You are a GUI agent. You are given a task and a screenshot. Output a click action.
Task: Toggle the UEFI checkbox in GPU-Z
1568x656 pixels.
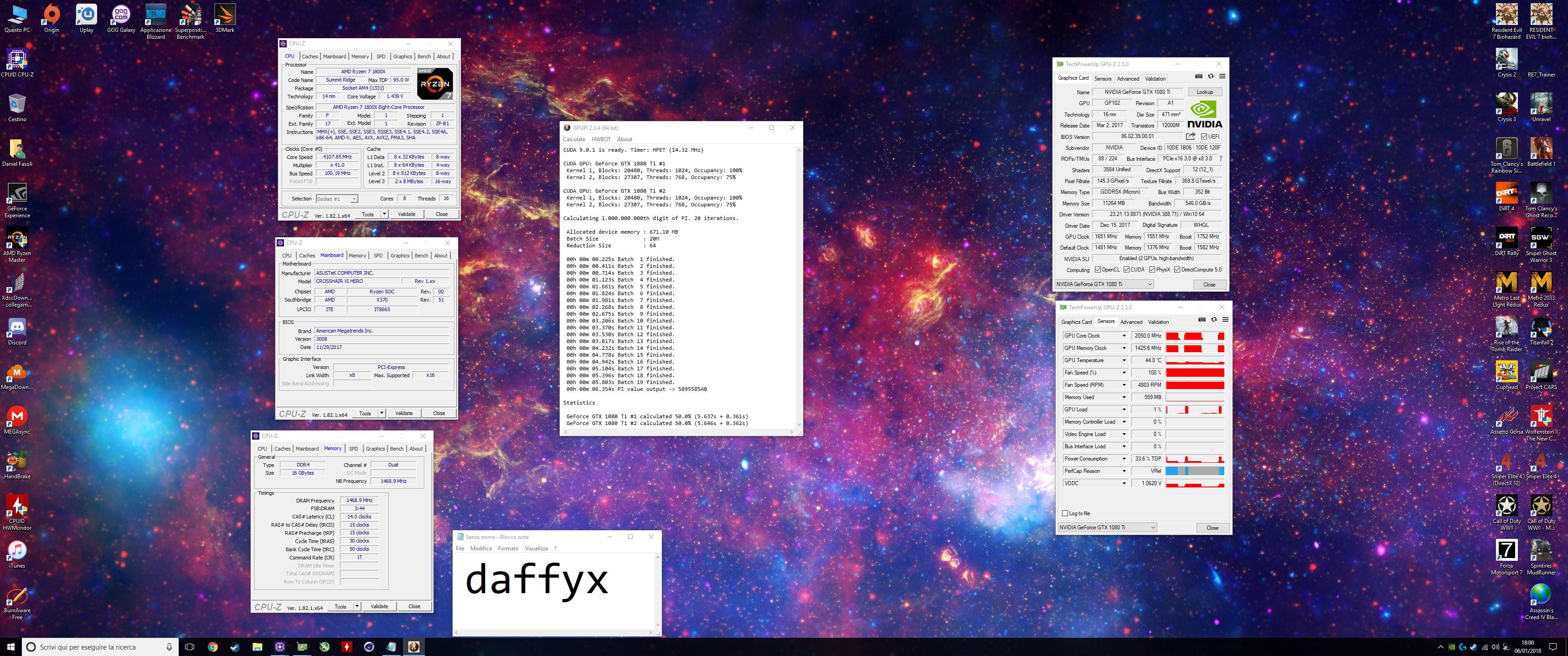coord(1204,137)
